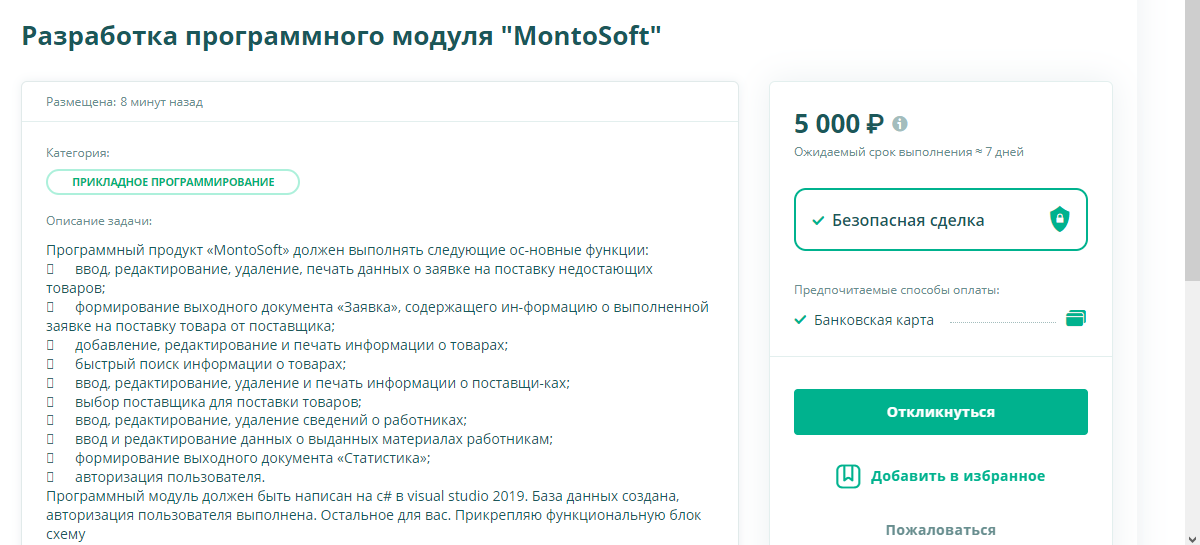Click the green shield lock icon
The image size is (1200, 545).
1060,220
